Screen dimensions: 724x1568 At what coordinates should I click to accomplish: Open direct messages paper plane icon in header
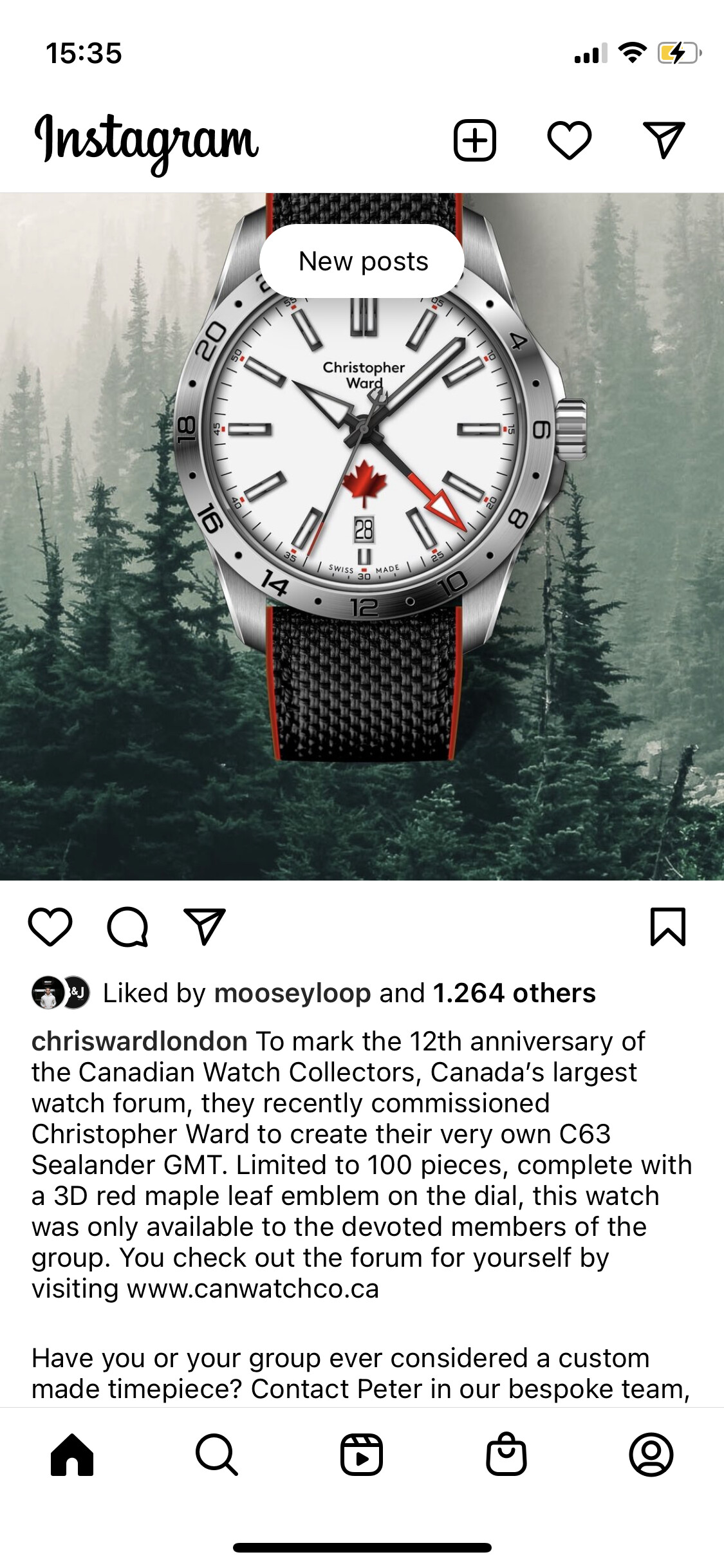pyautogui.click(x=664, y=139)
